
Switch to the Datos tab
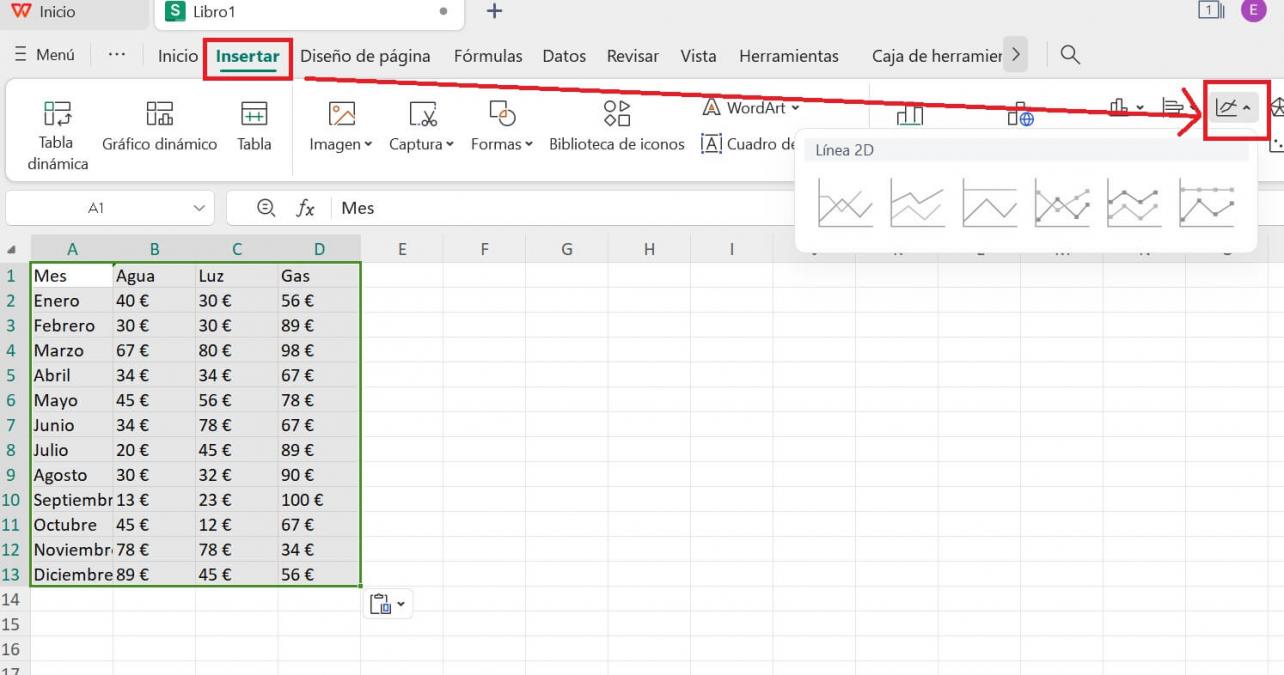564,56
